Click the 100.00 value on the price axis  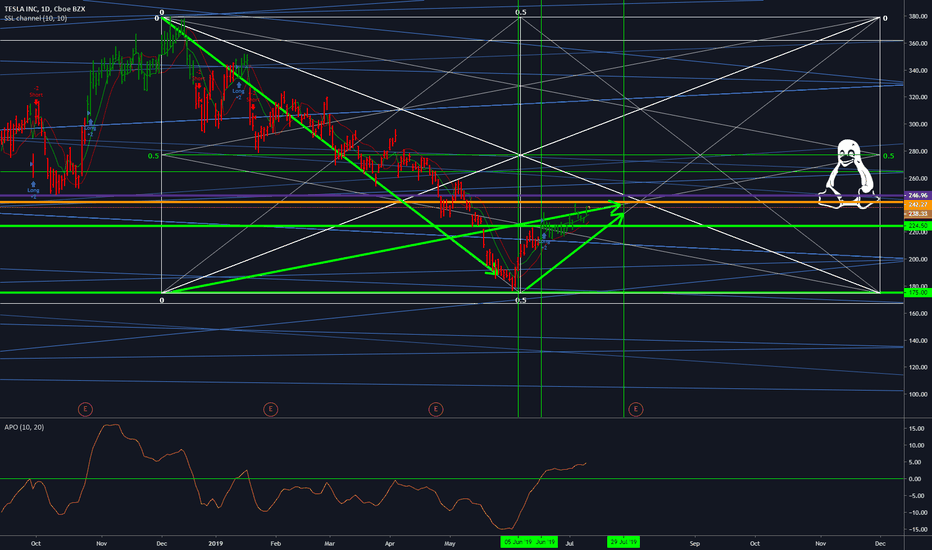[x=918, y=394]
